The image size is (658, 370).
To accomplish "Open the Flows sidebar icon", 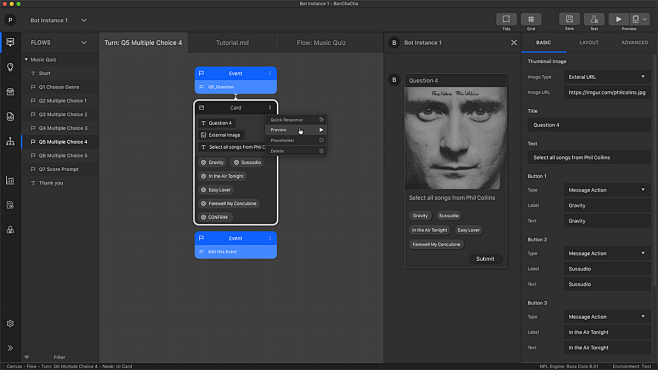I will coord(10,42).
